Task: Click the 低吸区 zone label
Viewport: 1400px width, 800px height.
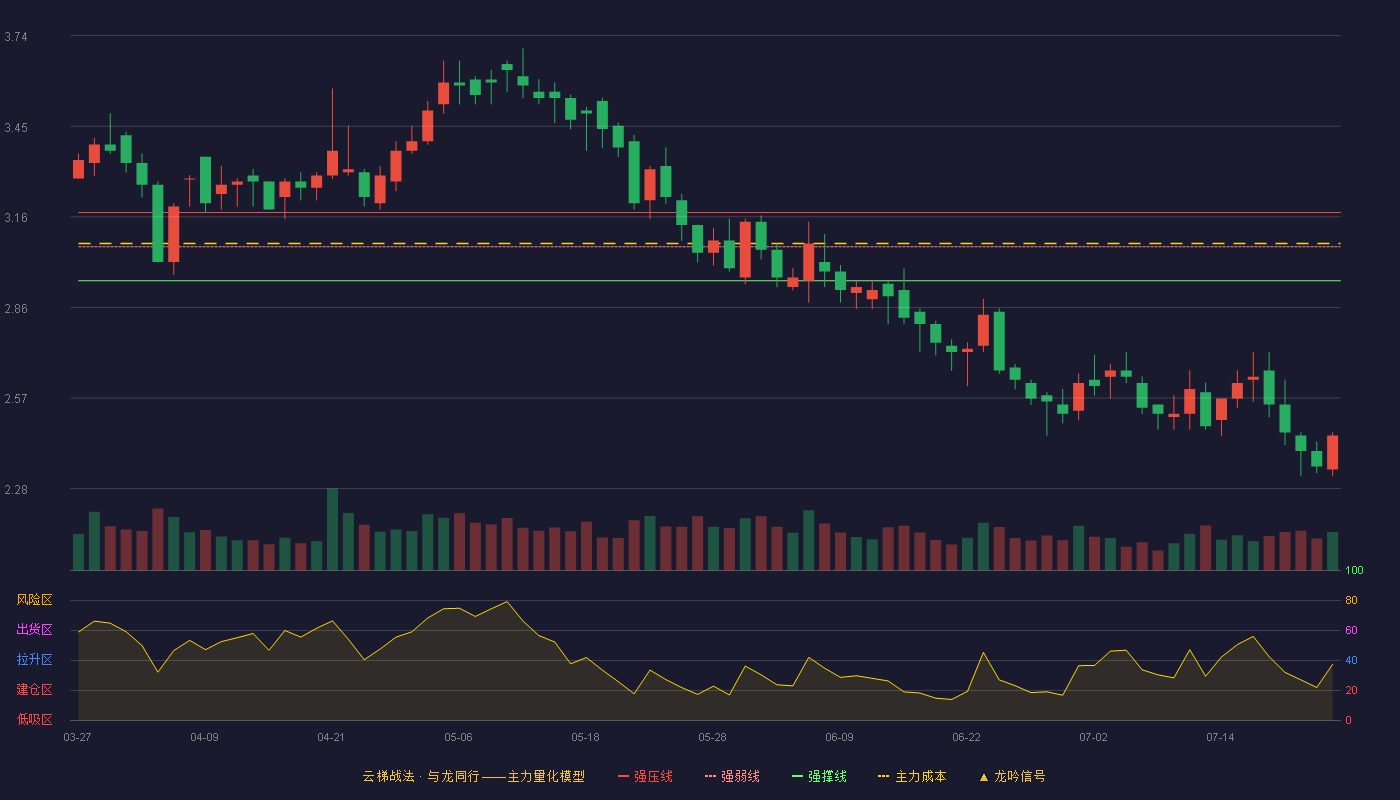Action: [x=34, y=719]
